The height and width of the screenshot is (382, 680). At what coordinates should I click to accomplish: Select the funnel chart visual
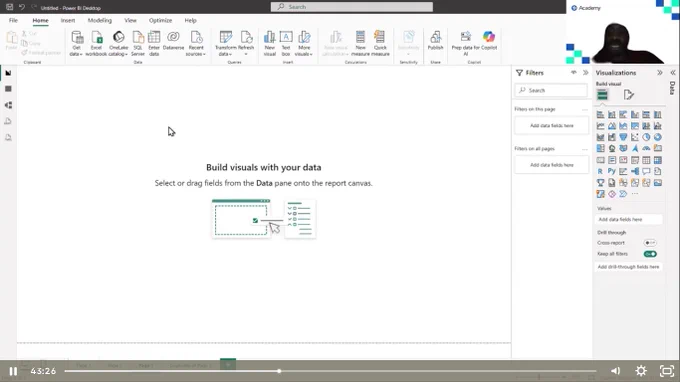click(623, 137)
